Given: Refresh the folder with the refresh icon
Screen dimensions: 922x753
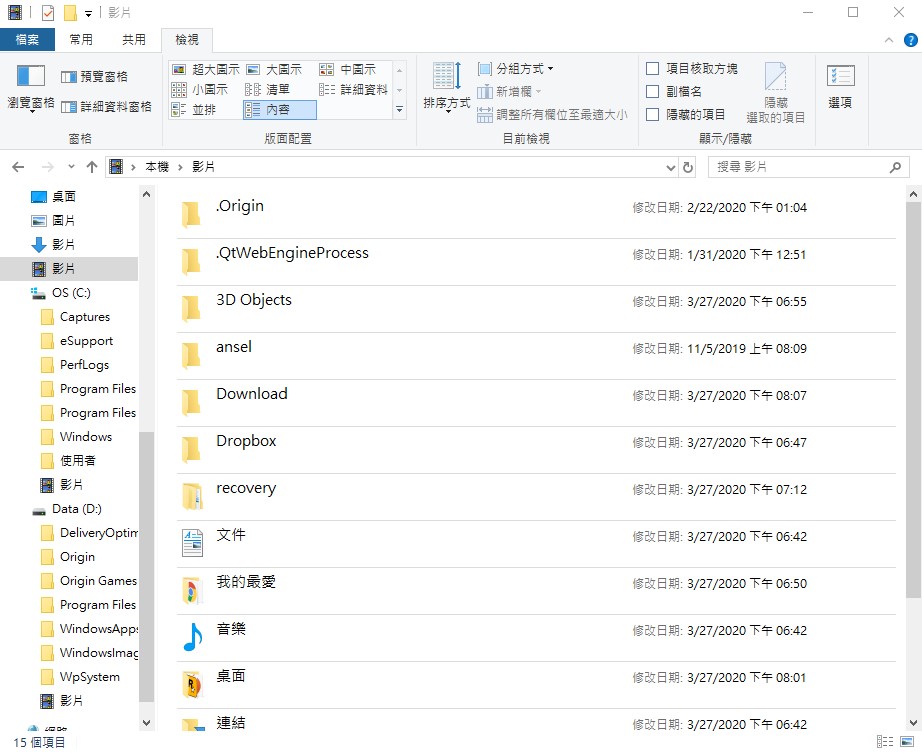Looking at the screenshot, I should (x=688, y=168).
